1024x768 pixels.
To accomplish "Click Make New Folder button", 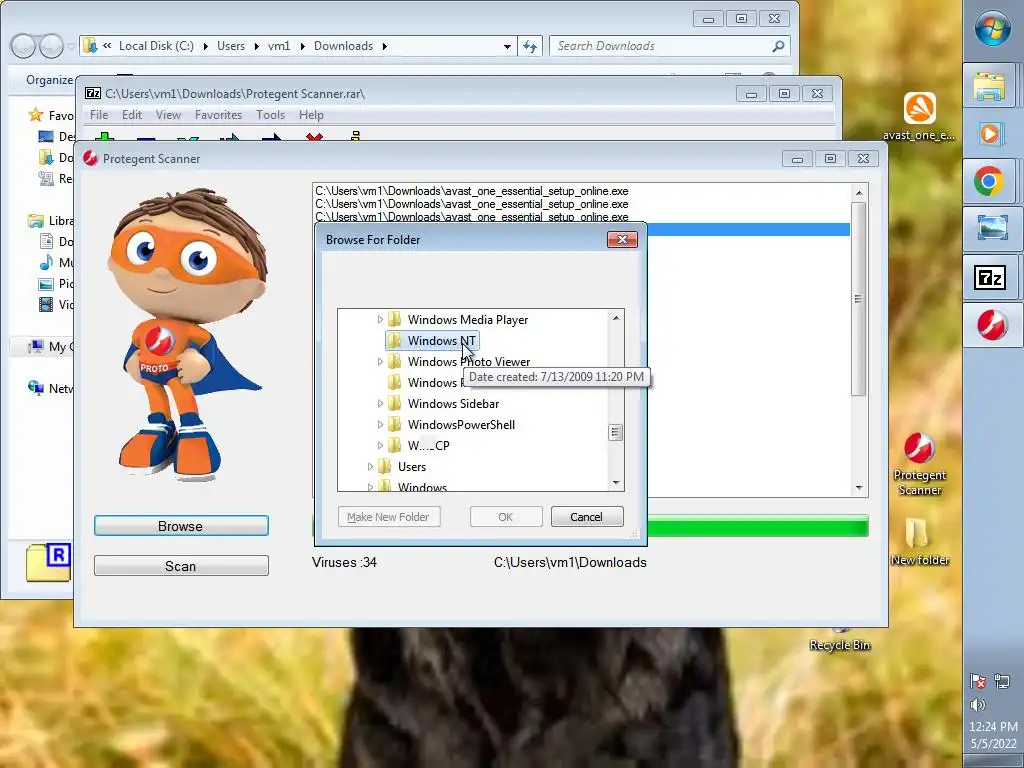I will pyautogui.click(x=389, y=517).
